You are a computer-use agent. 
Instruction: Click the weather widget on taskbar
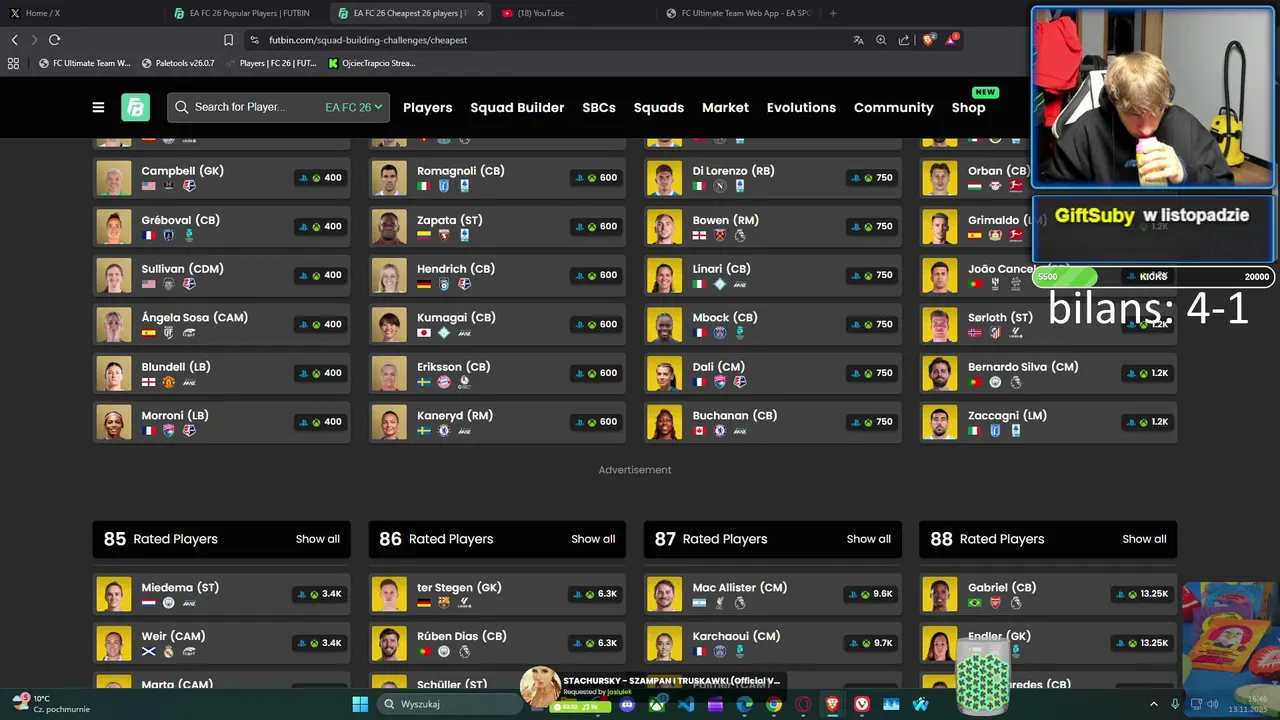52,704
